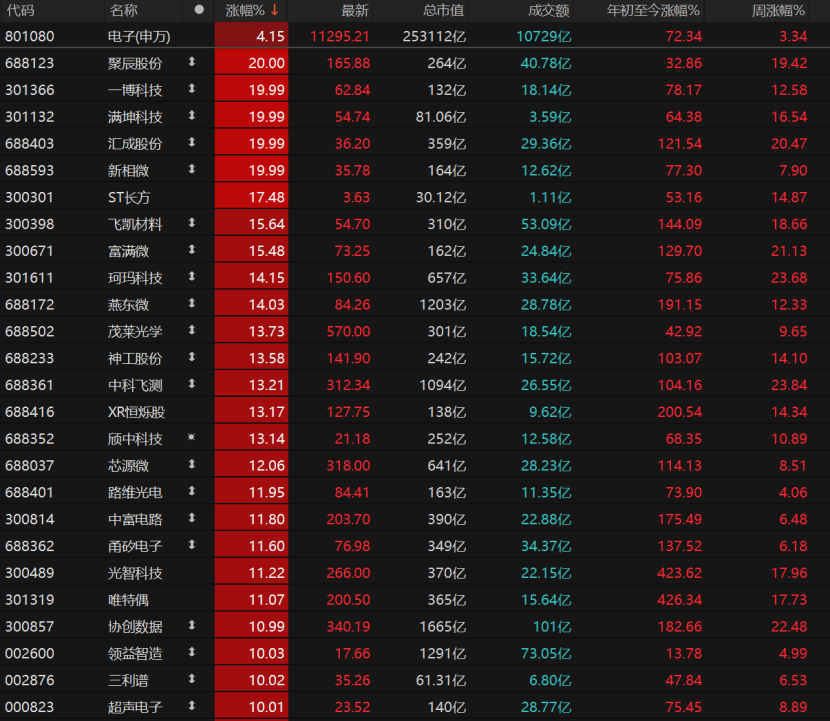Click the marker icon beside 汇成股份

(x=192, y=142)
